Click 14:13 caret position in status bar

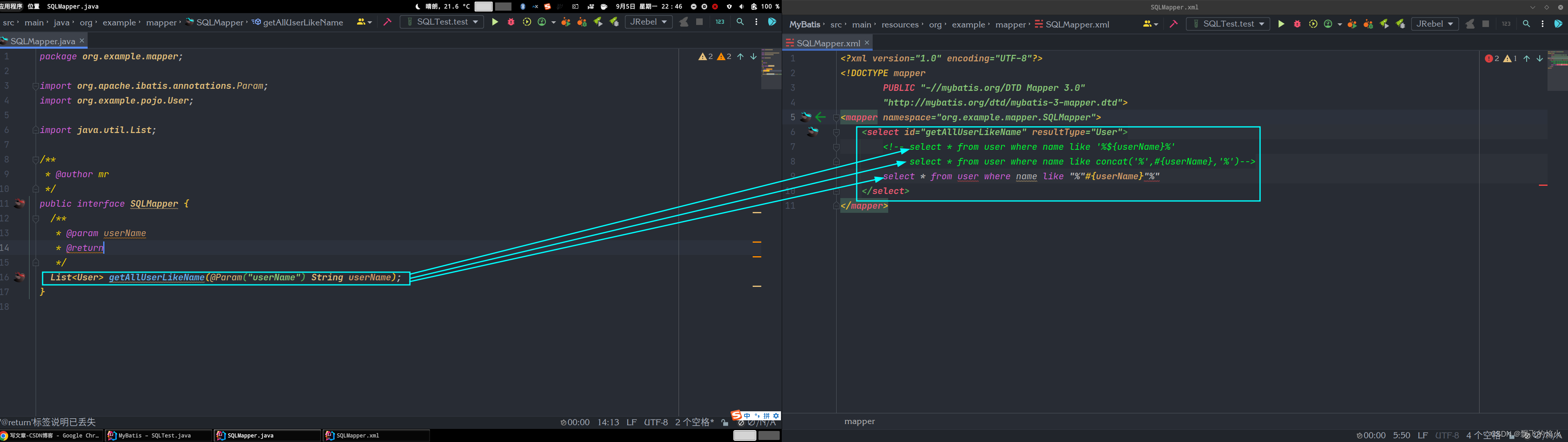click(x=608, y=422)
